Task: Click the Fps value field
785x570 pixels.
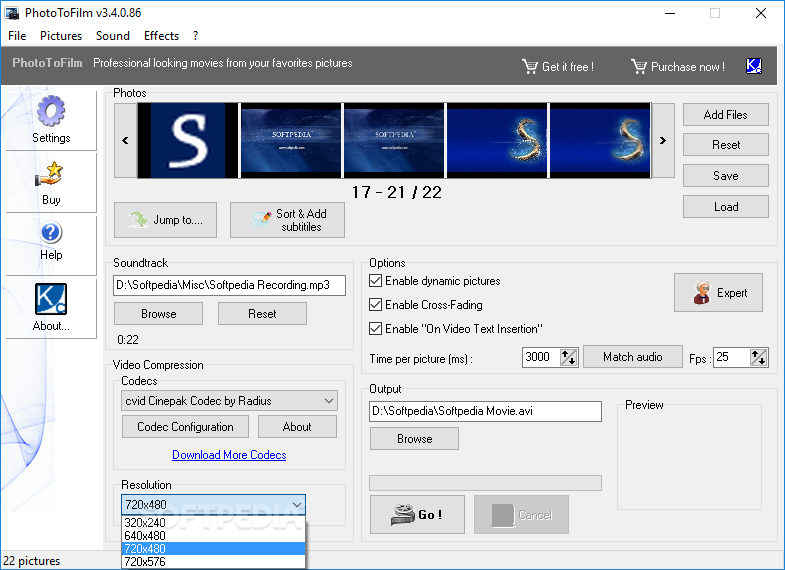Action: pyautogui.click(x=732, y=357)
